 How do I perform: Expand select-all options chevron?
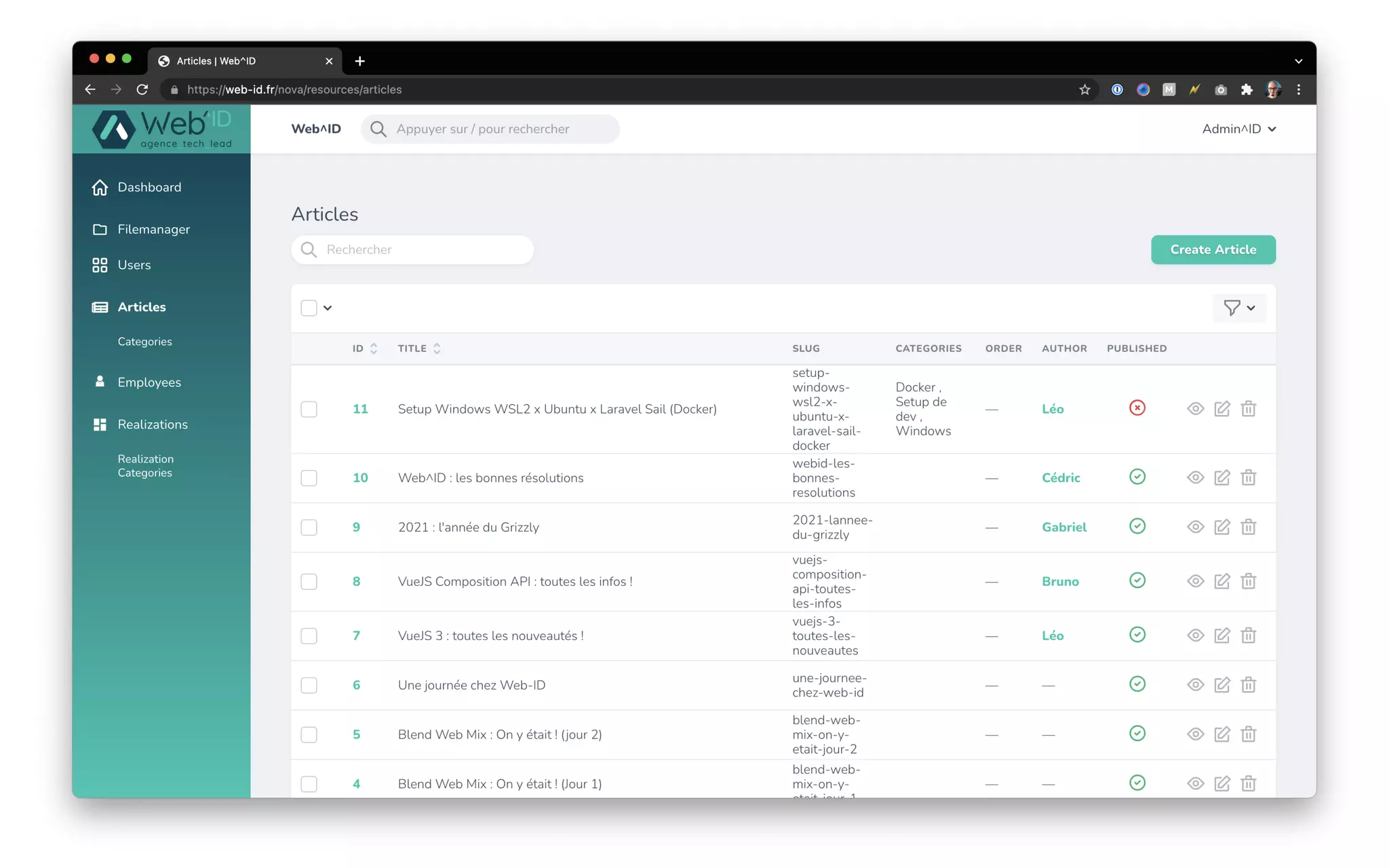pyautogui.click(x=328, y=308)
